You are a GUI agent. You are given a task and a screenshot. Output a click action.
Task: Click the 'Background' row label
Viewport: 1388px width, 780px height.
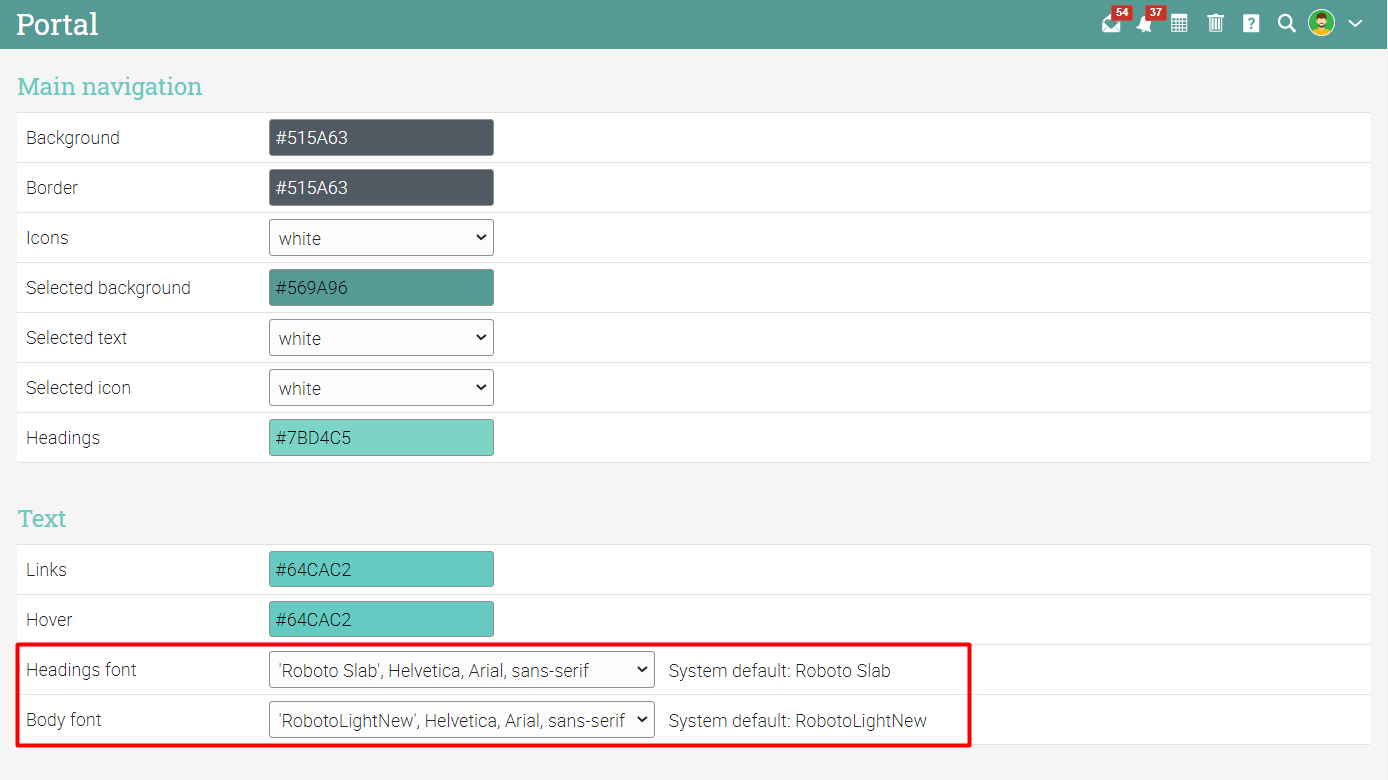click(x=73, y=138)
